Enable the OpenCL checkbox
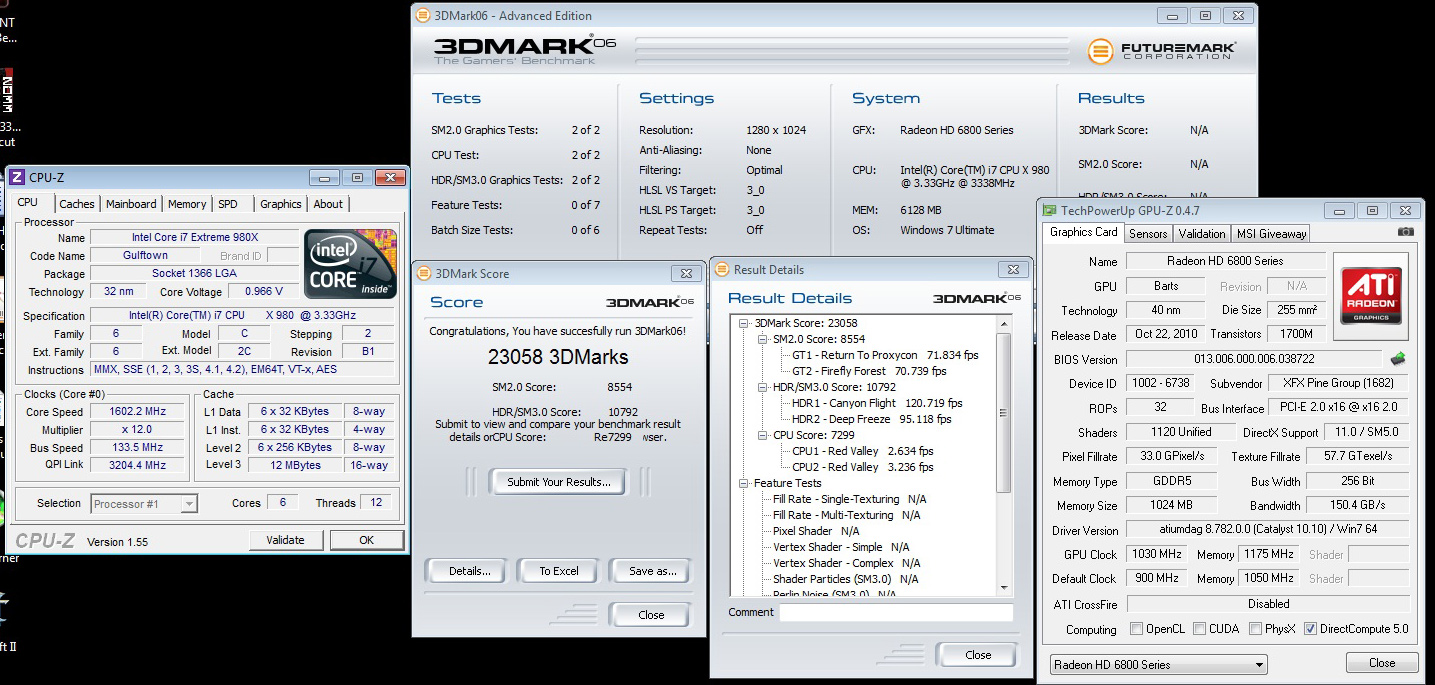 [1136, 629]
